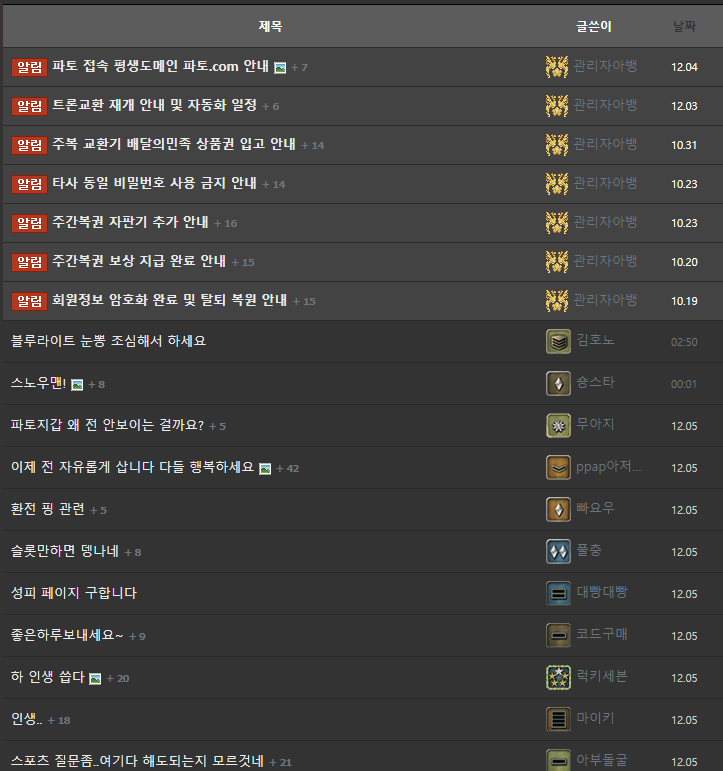
Task: Click the rank badge icon of 무아지
Action: 558,426
